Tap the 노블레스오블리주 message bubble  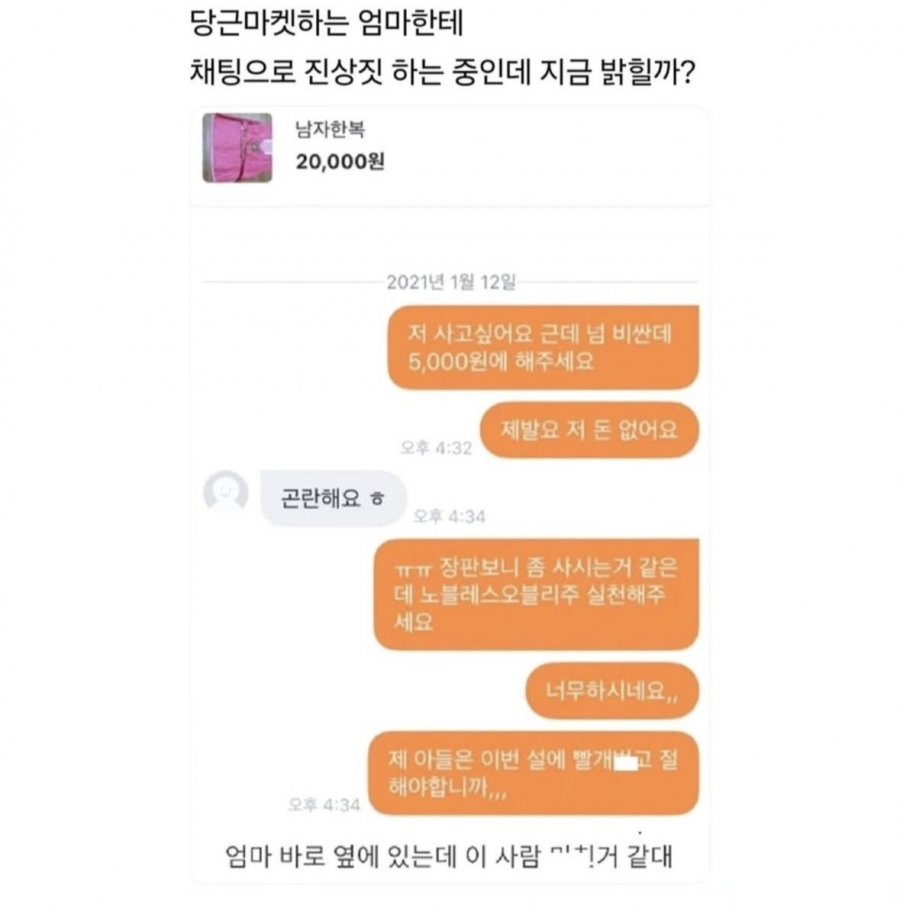pos(536,594)
